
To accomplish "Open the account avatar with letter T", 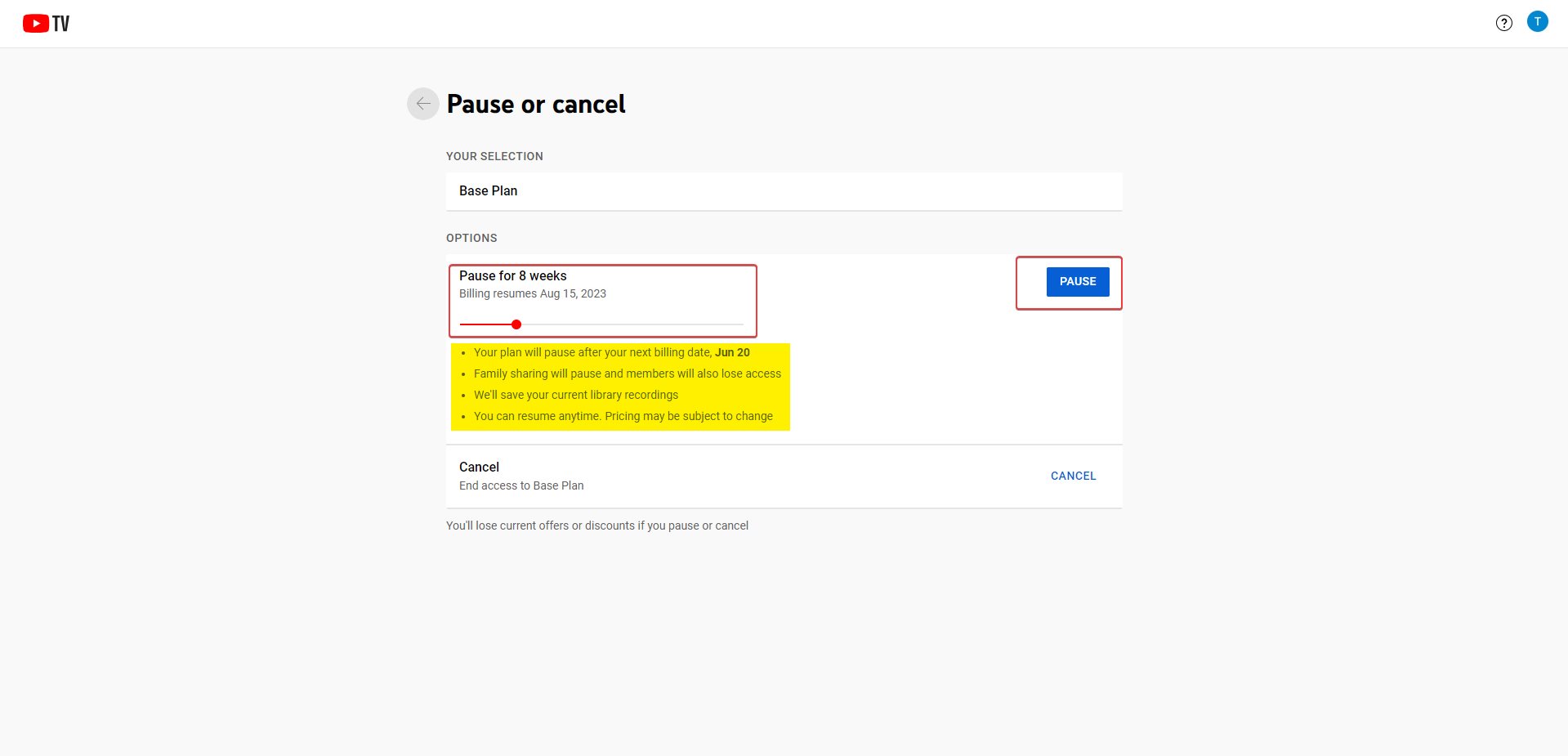I will coord(1538,21).
